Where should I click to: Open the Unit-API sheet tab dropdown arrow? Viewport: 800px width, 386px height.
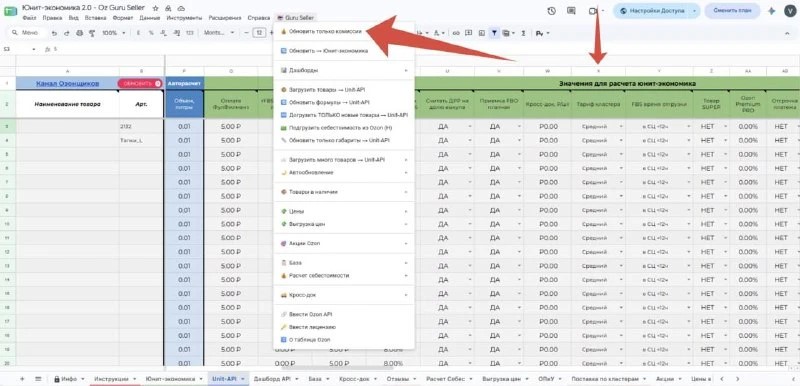pyautogui.click(x=242, y=379)
